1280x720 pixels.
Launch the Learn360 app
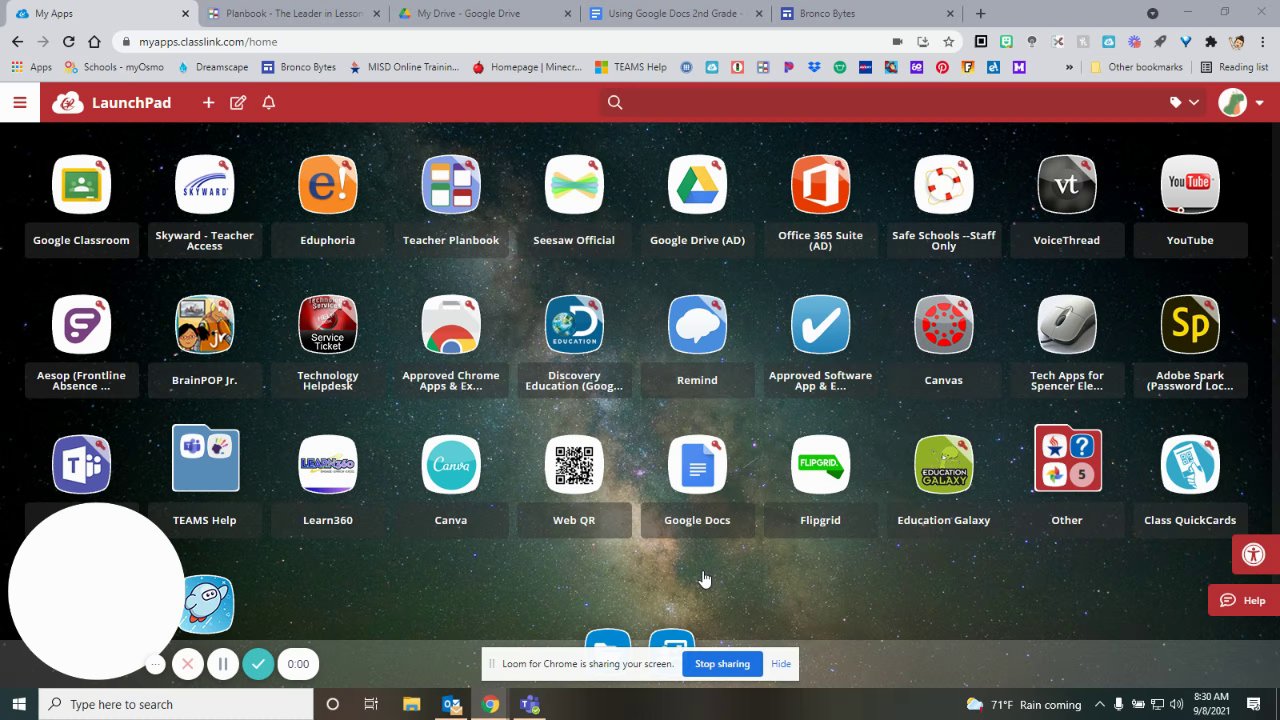coord(328,464)
